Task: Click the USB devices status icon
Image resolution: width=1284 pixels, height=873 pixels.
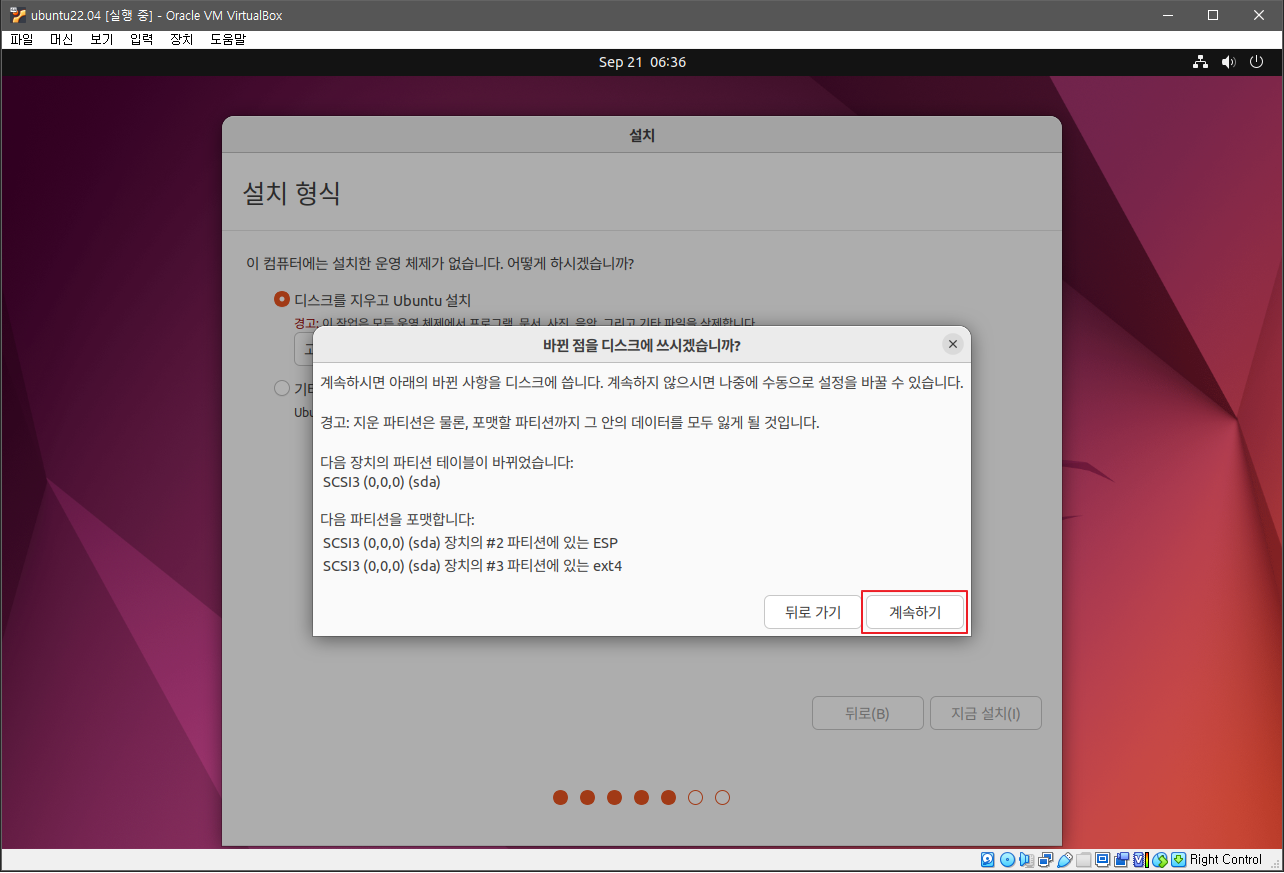Action: point(1065,860)
